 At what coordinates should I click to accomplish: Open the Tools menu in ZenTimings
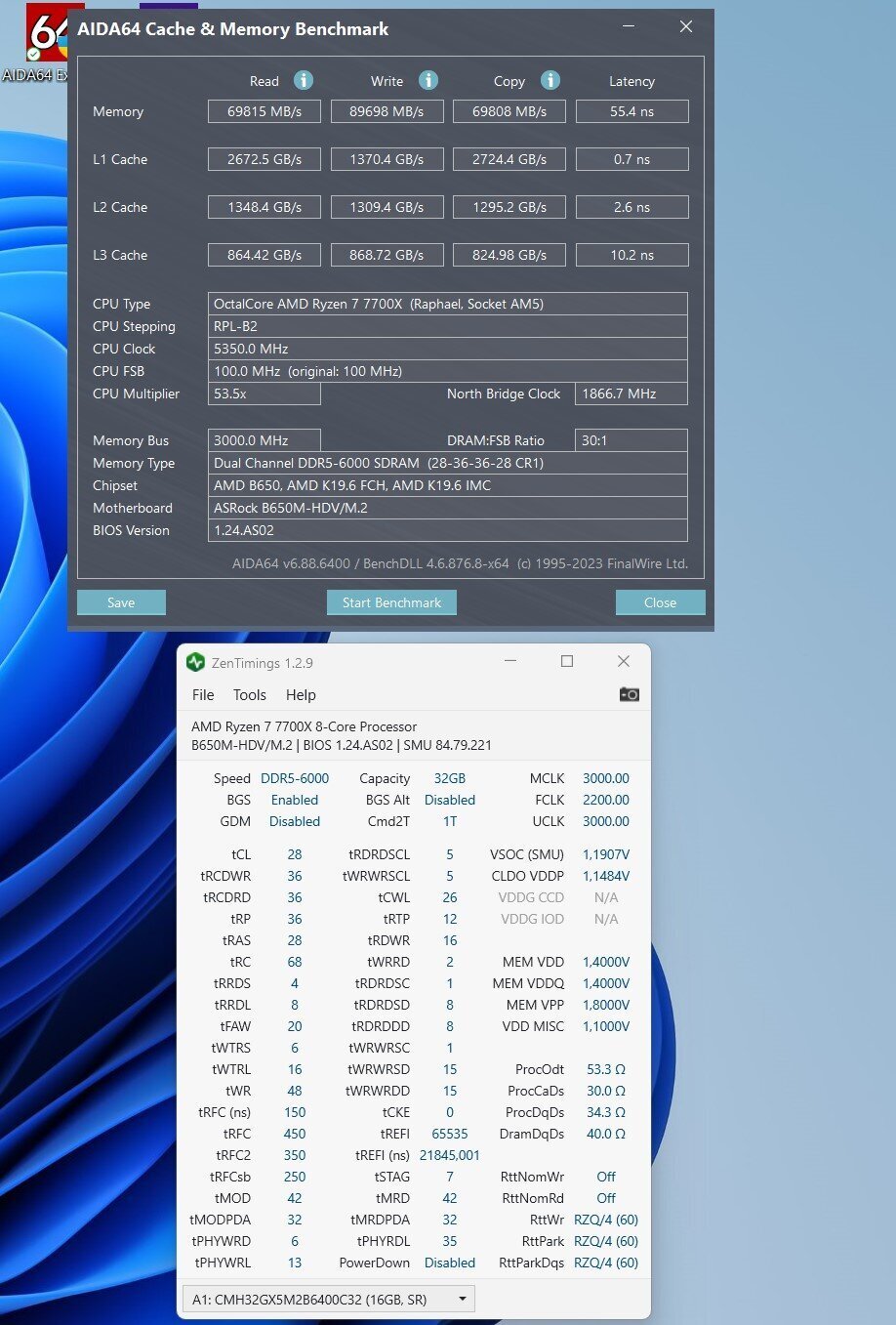(x=249, y=695)
